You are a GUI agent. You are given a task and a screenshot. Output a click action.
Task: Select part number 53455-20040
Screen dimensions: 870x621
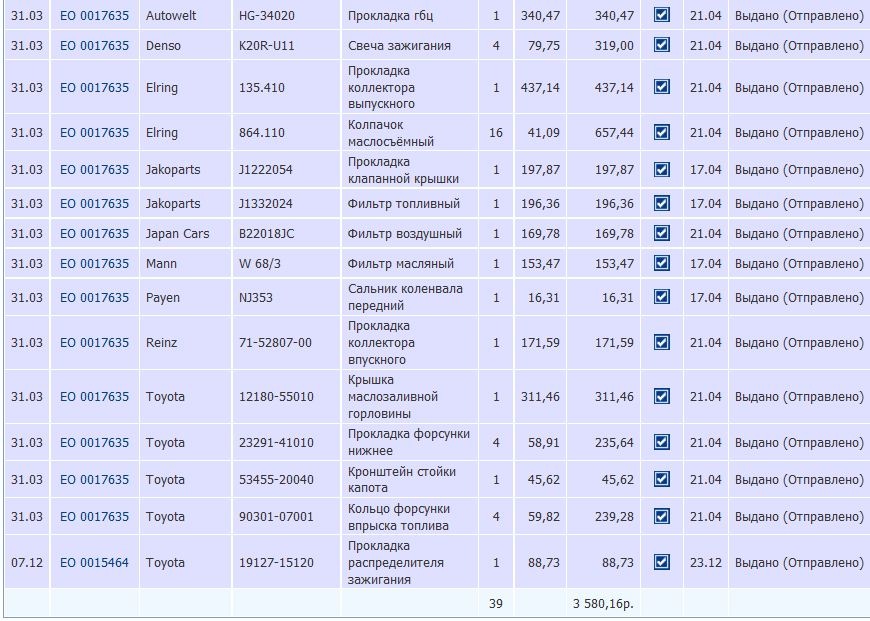[276, 479]
